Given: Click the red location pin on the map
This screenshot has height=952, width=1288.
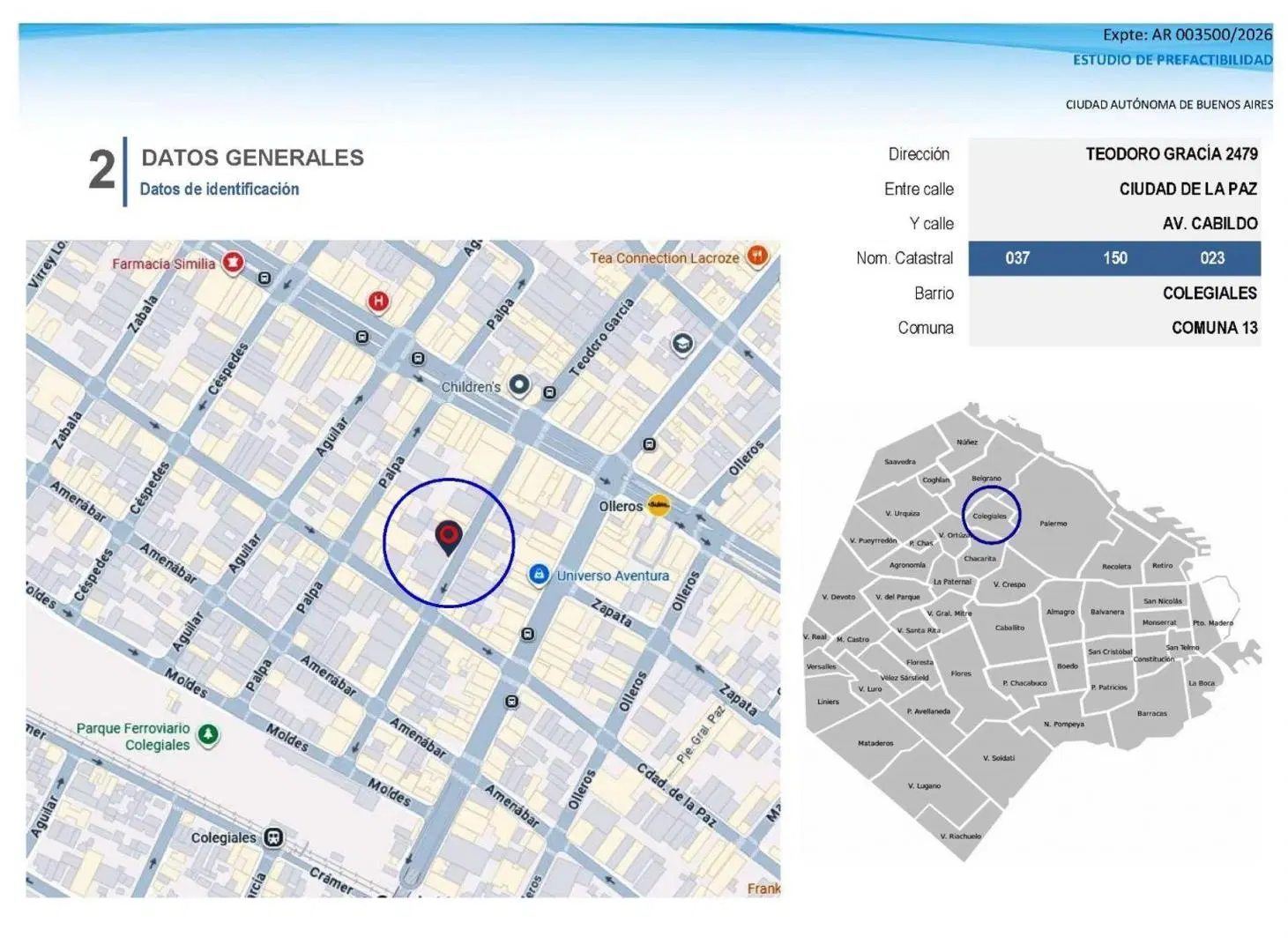Looking at the screenshot, I should tap(449, 539).
